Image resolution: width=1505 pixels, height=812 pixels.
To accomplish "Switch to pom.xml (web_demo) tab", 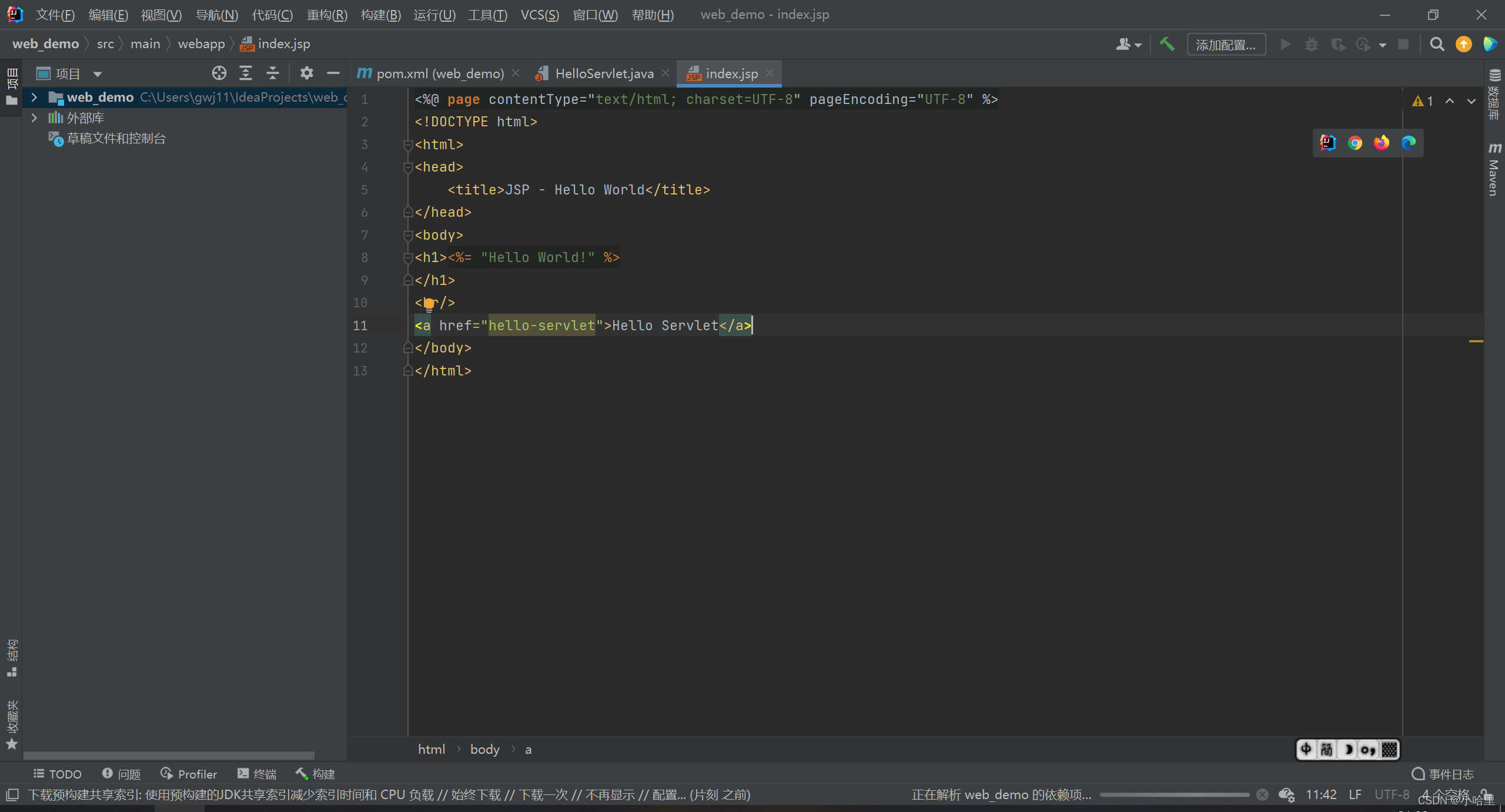I will pyautogui.click(x=440, y=73).
